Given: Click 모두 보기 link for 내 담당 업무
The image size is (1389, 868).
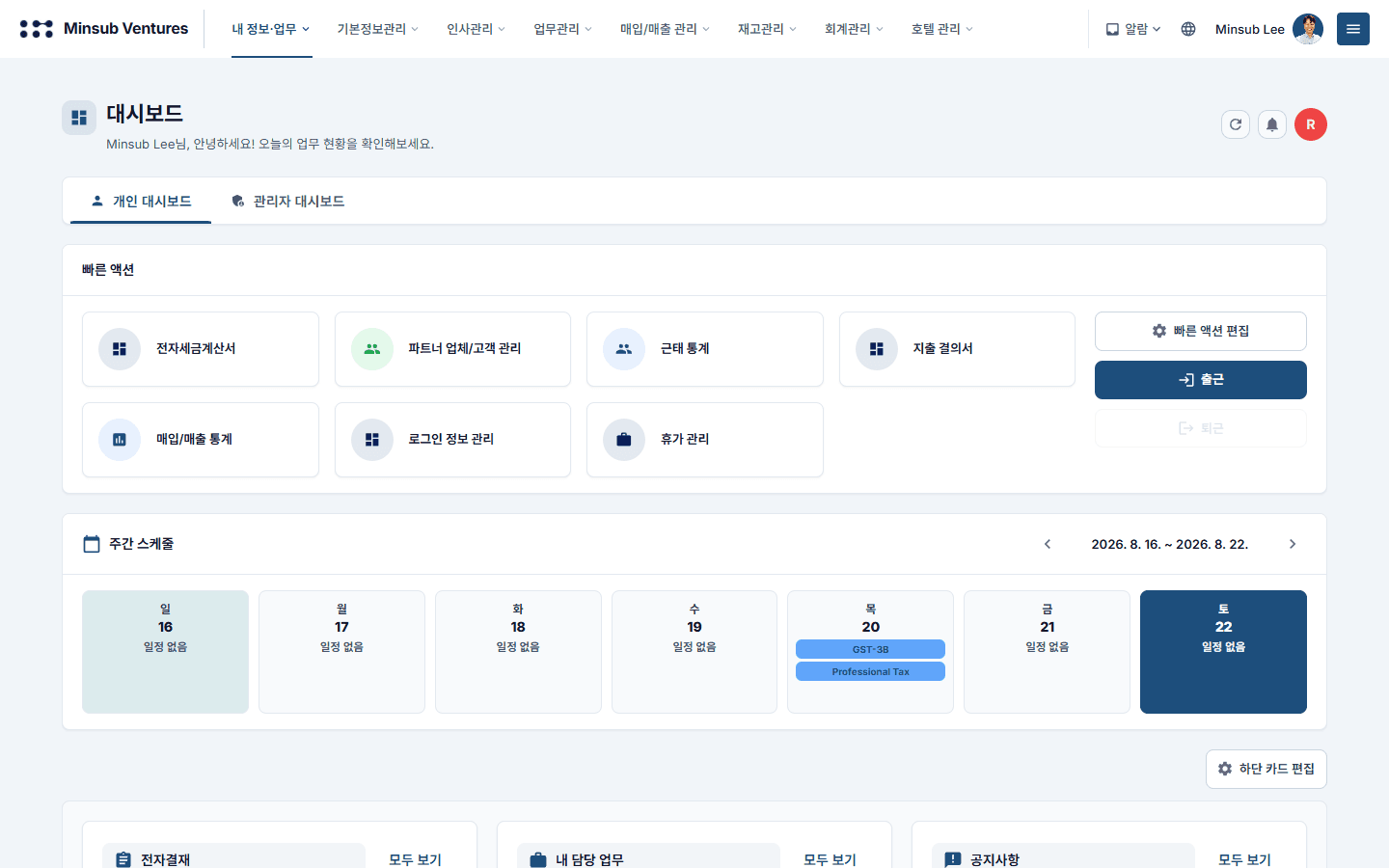Looking at the screenshot, I should tap(831, 859).
